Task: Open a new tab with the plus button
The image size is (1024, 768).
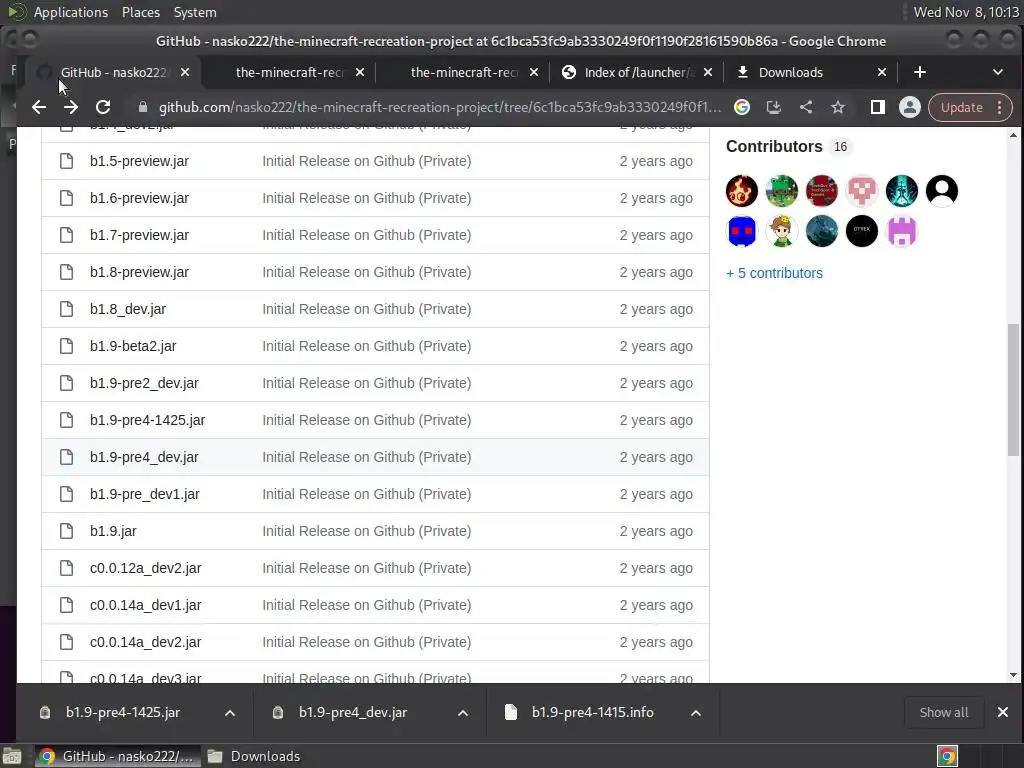Action: click(x=920, y=72)
